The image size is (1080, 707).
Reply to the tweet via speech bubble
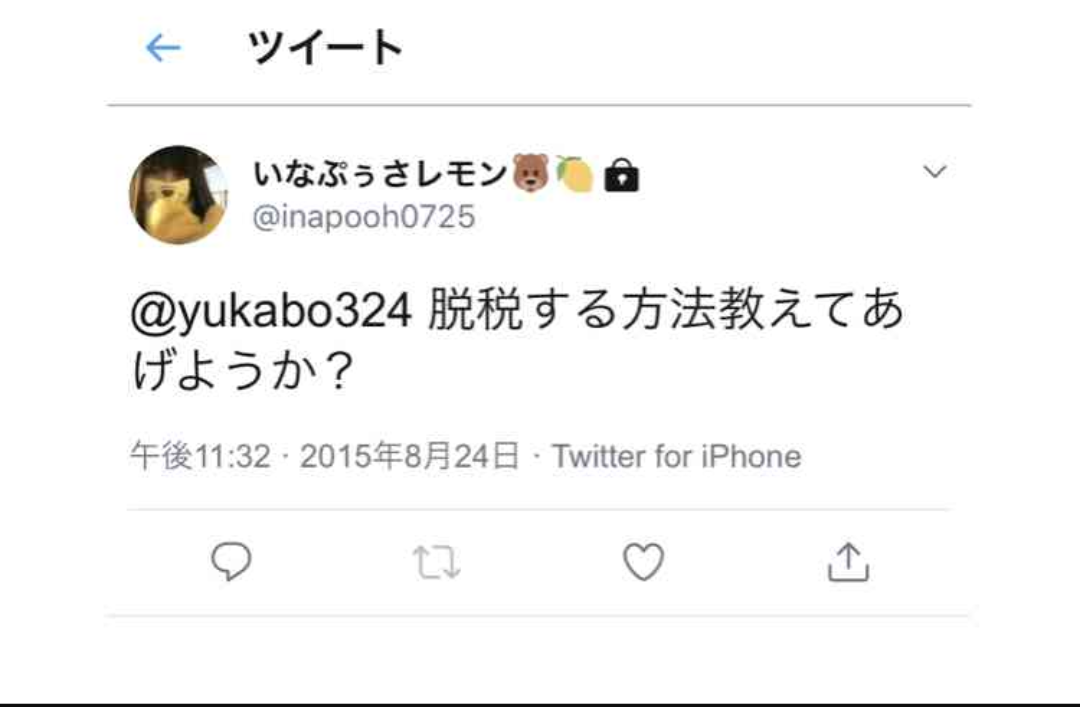(x=231, y=562)
